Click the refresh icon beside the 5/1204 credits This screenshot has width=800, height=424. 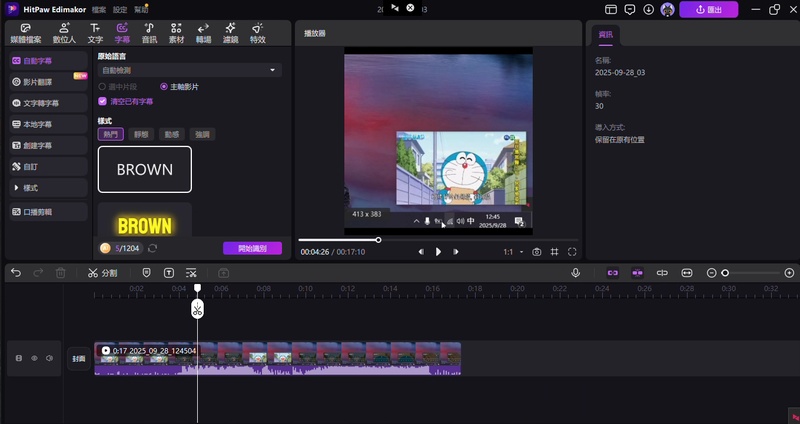pyautogui.click(x=153, y=248)
